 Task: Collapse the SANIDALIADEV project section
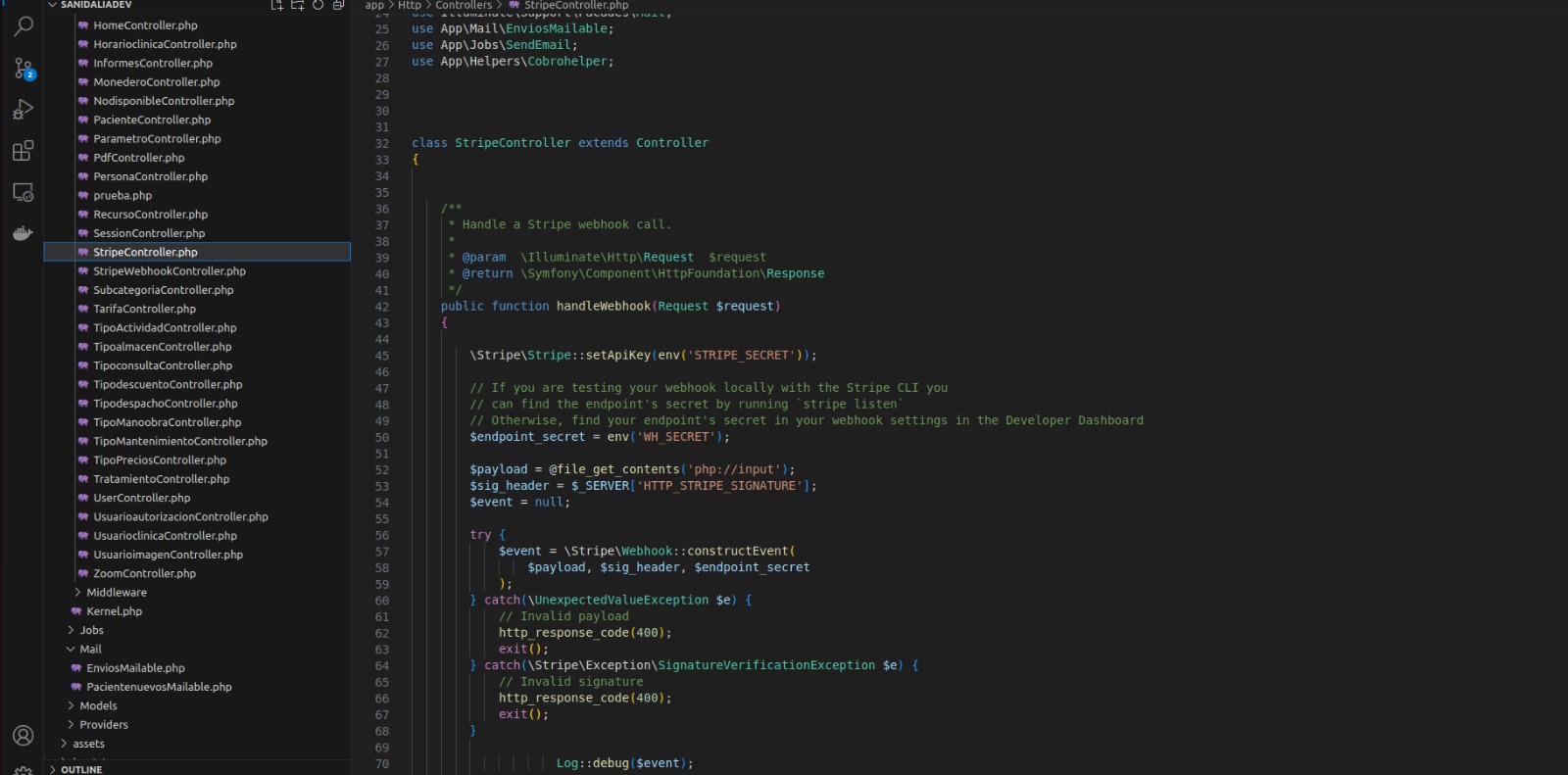95,5
